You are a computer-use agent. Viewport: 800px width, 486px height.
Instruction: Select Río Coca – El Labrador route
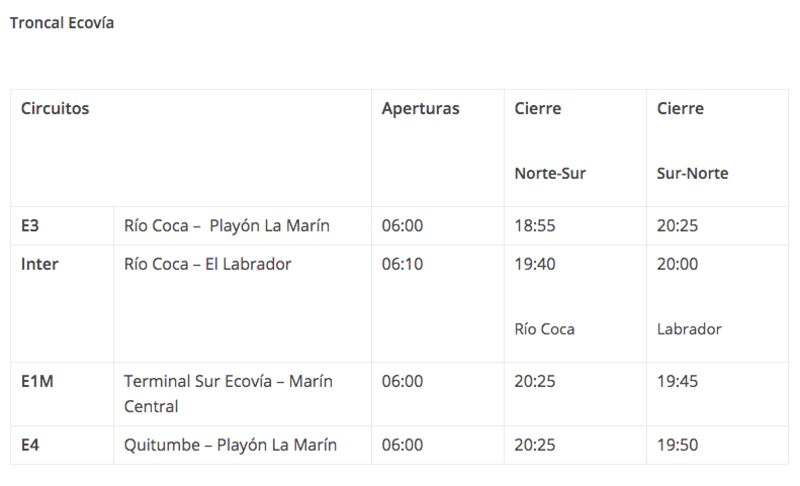[207, 264]
